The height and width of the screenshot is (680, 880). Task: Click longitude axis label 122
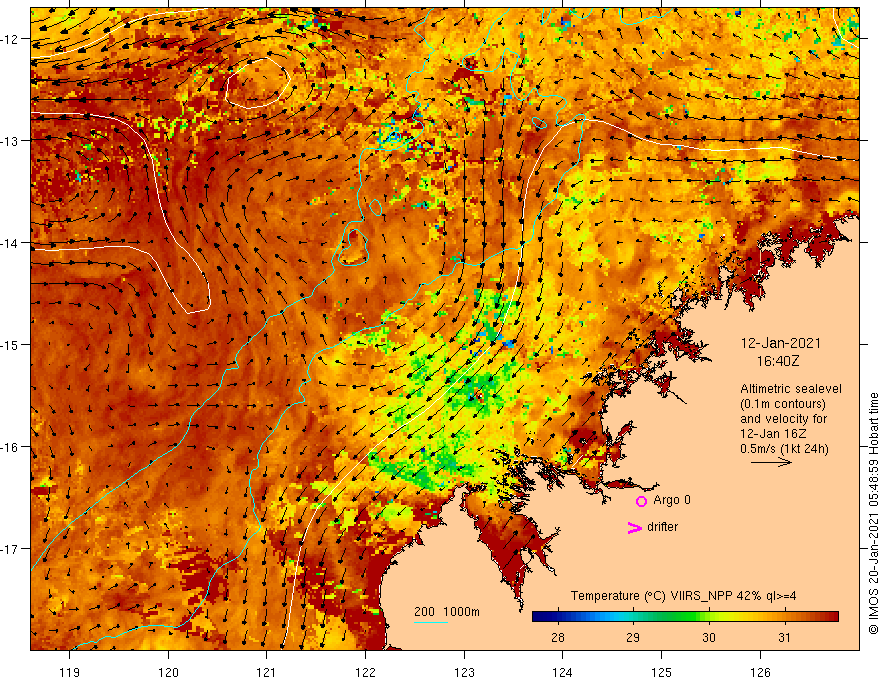pos(365,672)
